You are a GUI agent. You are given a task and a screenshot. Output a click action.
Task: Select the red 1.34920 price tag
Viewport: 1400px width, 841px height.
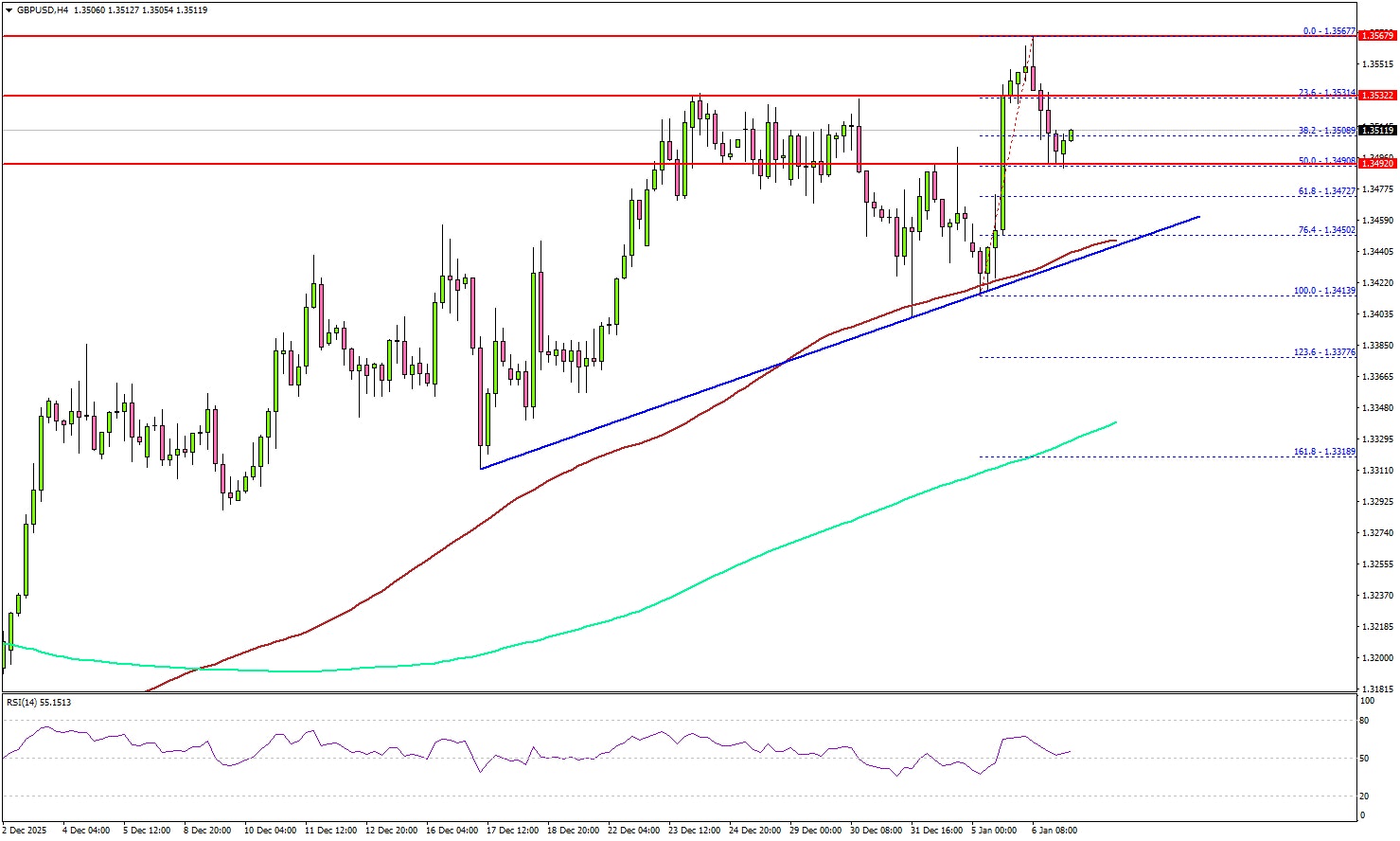[x=1376, y=164]
